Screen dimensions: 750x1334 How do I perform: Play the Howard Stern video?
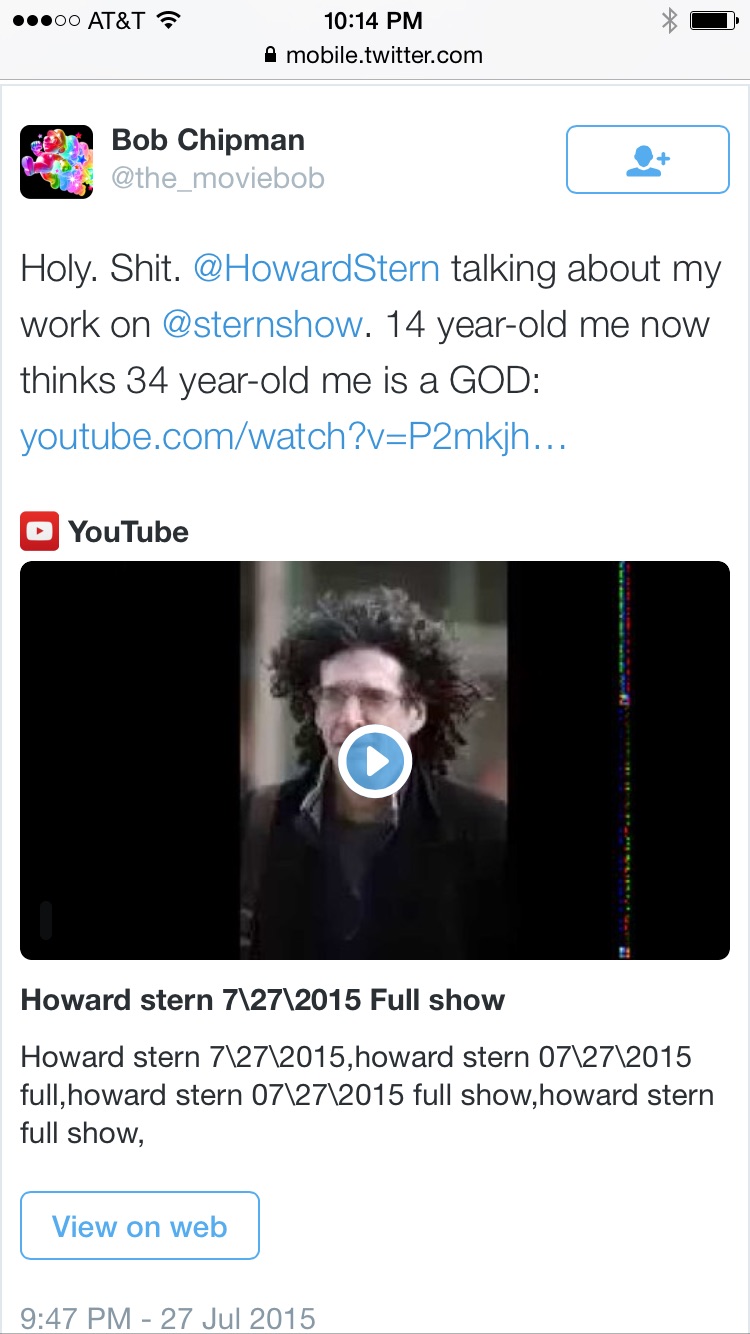(375, 761)
